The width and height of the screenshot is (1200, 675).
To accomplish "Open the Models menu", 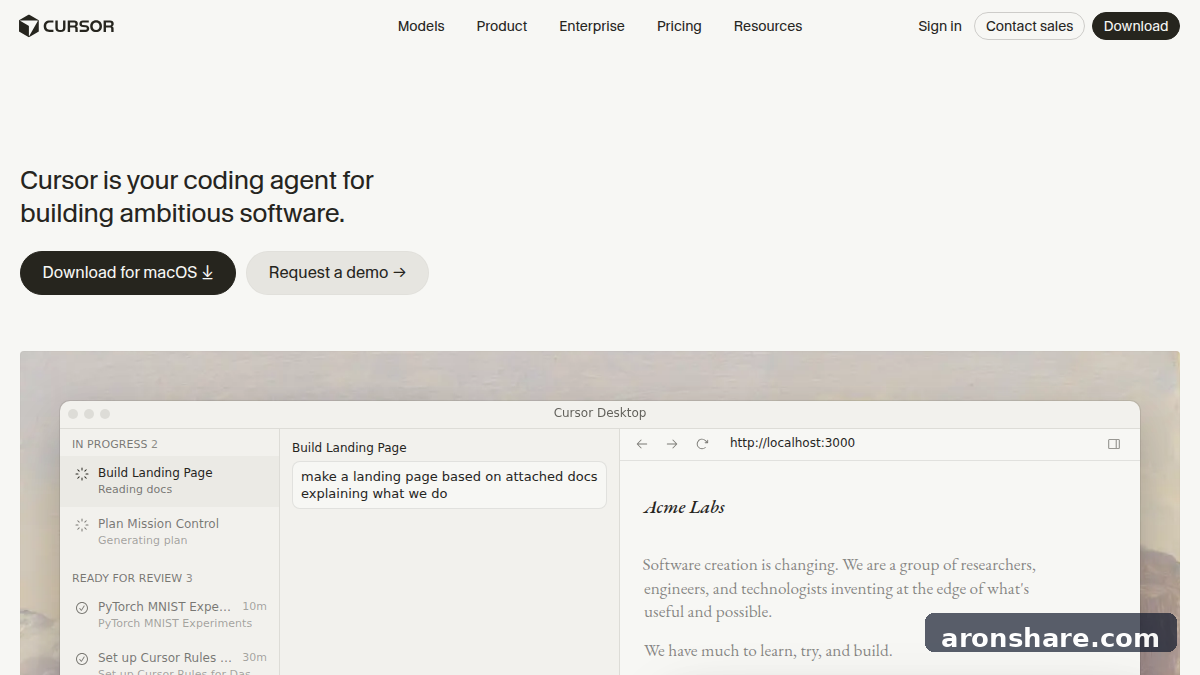I will (x=421, y=26).
